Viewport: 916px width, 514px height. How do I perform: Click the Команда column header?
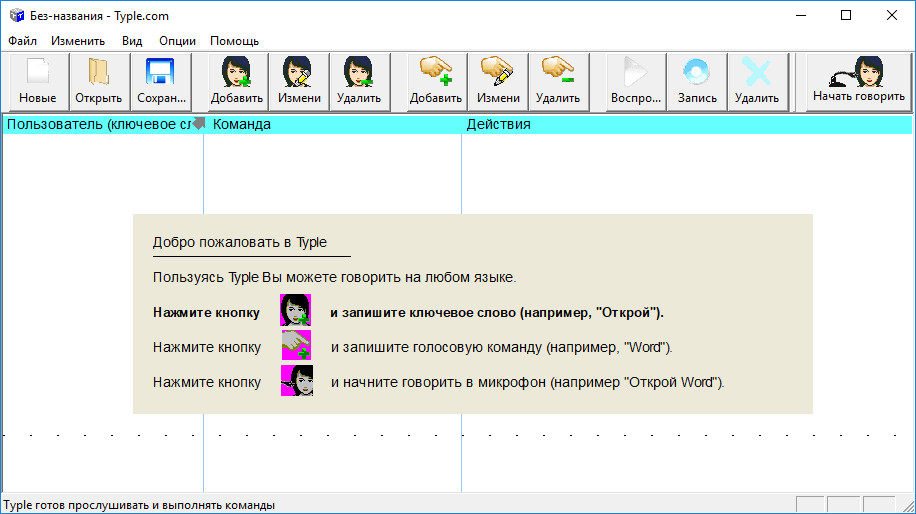click(x=333, y=124)
